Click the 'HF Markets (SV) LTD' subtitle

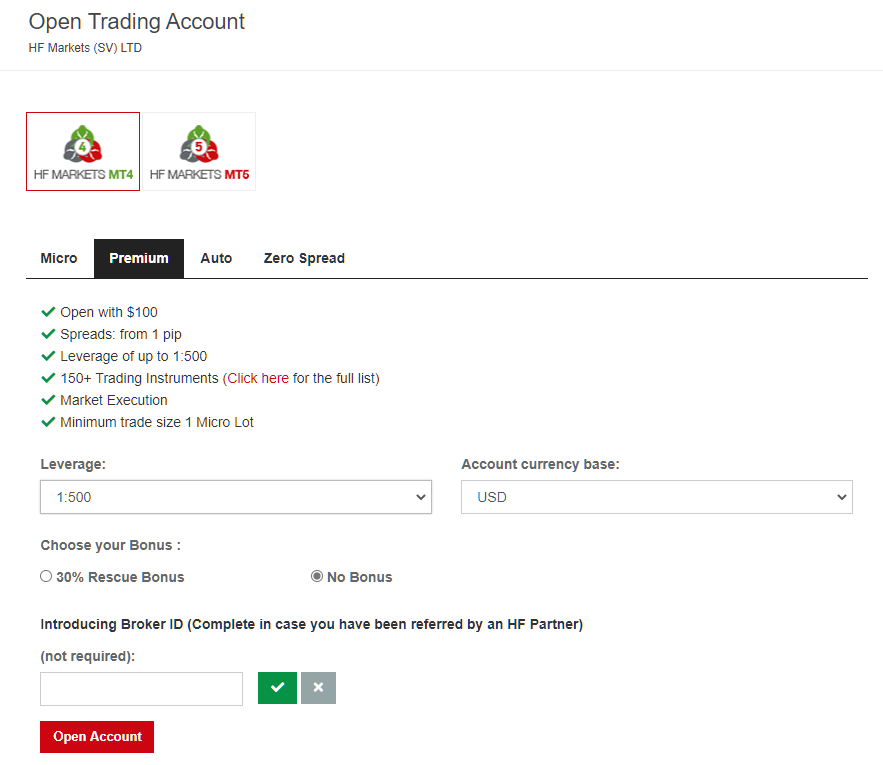click(x=85, y=48)
